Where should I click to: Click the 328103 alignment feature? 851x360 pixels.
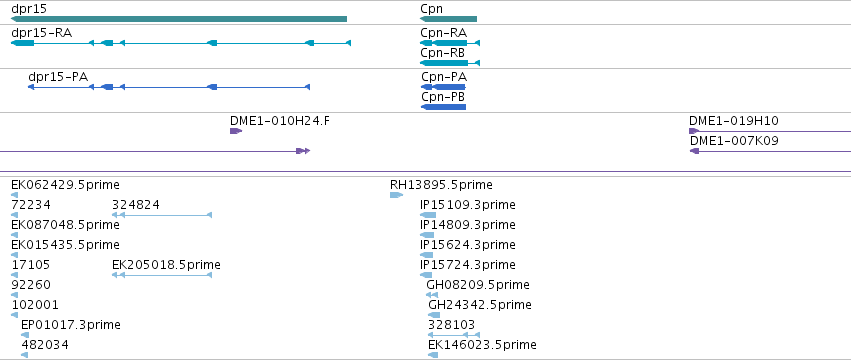coord(454,335)
